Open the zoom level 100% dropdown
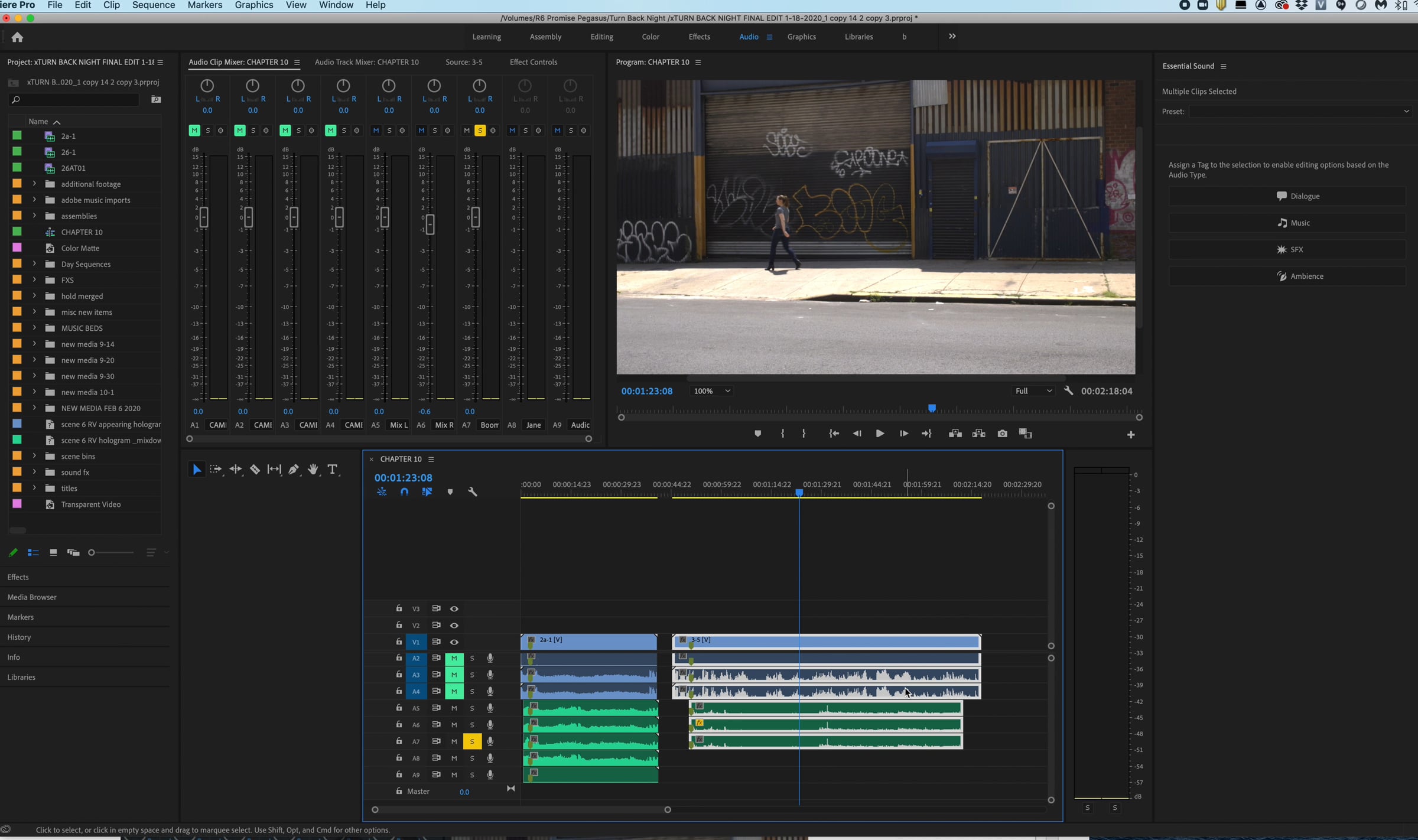The image size is (1418, 840). (x=711, y=391)
